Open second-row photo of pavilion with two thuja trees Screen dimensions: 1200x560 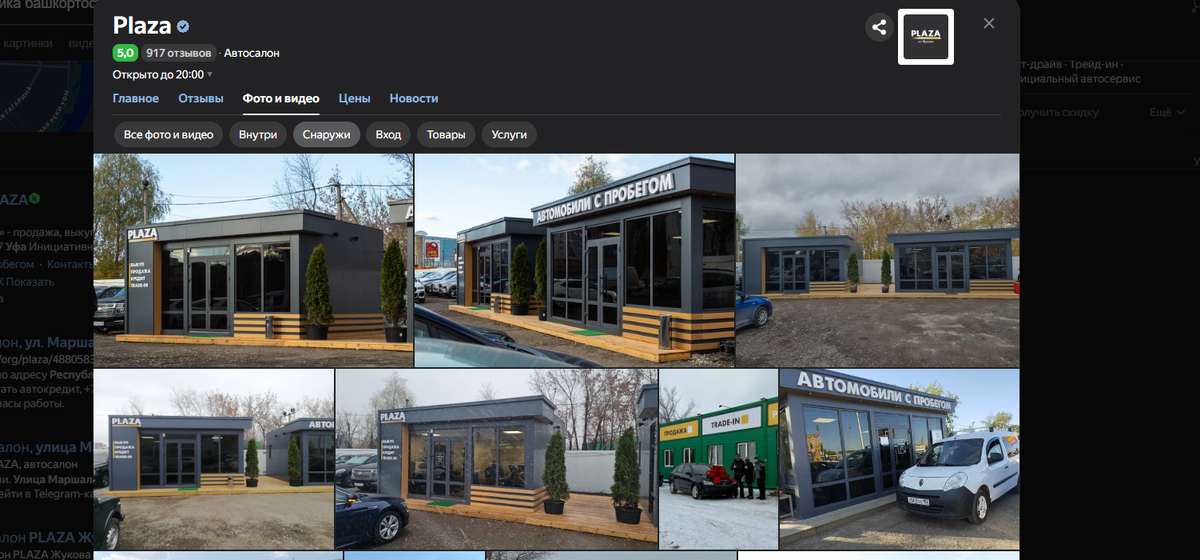pos(497,459)
